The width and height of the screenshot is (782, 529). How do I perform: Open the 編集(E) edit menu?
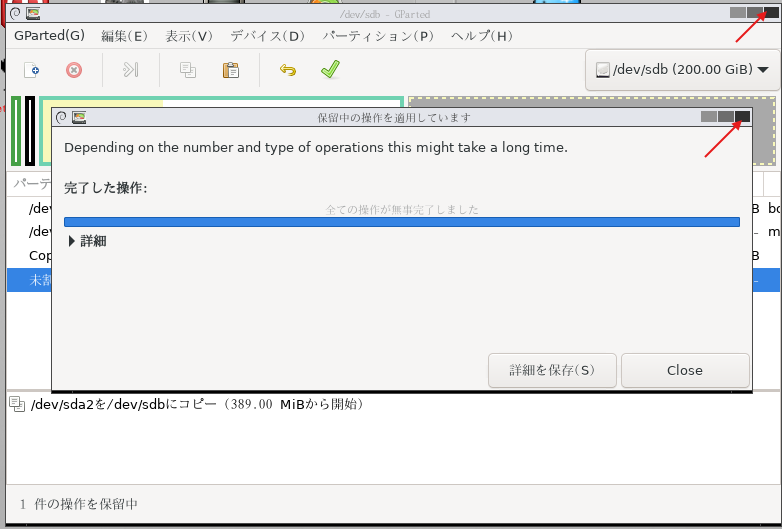click(x=124, y=36)
